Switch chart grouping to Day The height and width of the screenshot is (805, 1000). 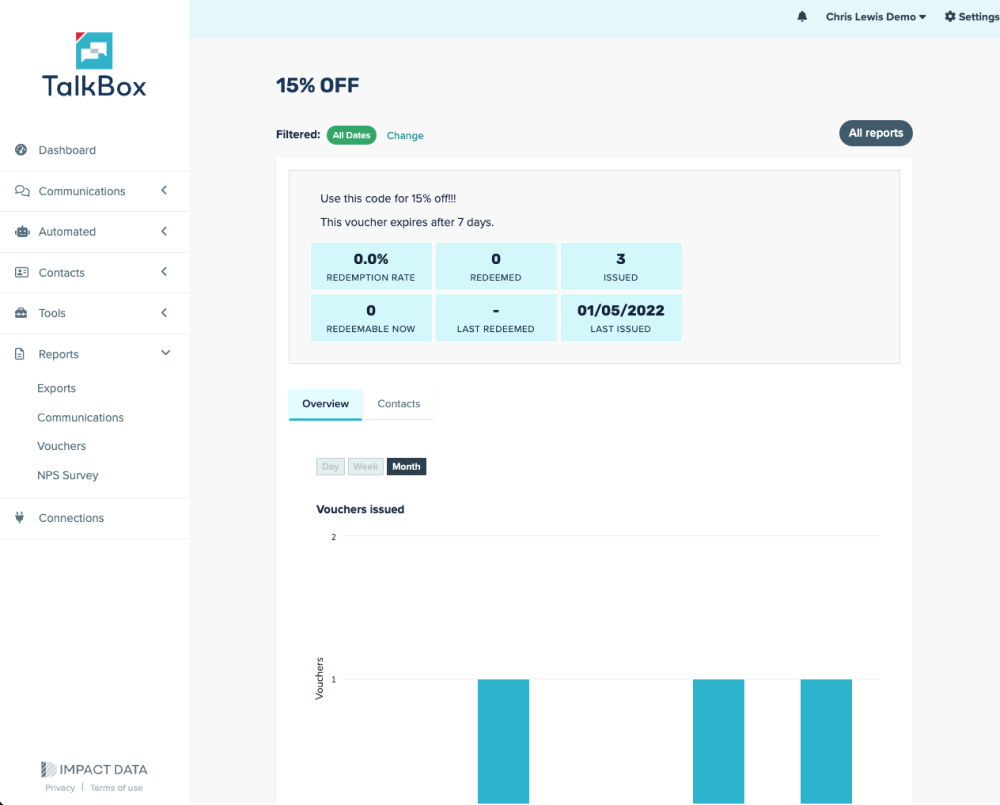(x=330, y=467)
